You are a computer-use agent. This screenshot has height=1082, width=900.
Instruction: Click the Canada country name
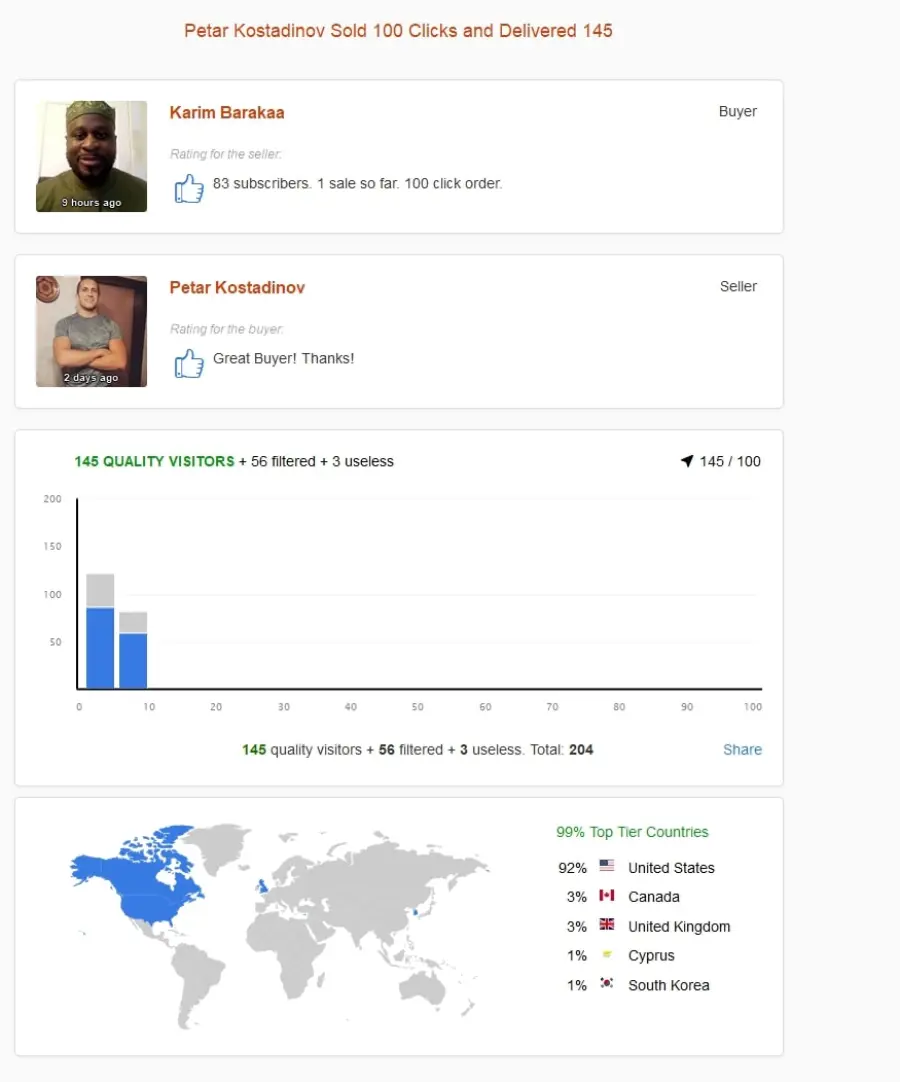tap(654, 897)
